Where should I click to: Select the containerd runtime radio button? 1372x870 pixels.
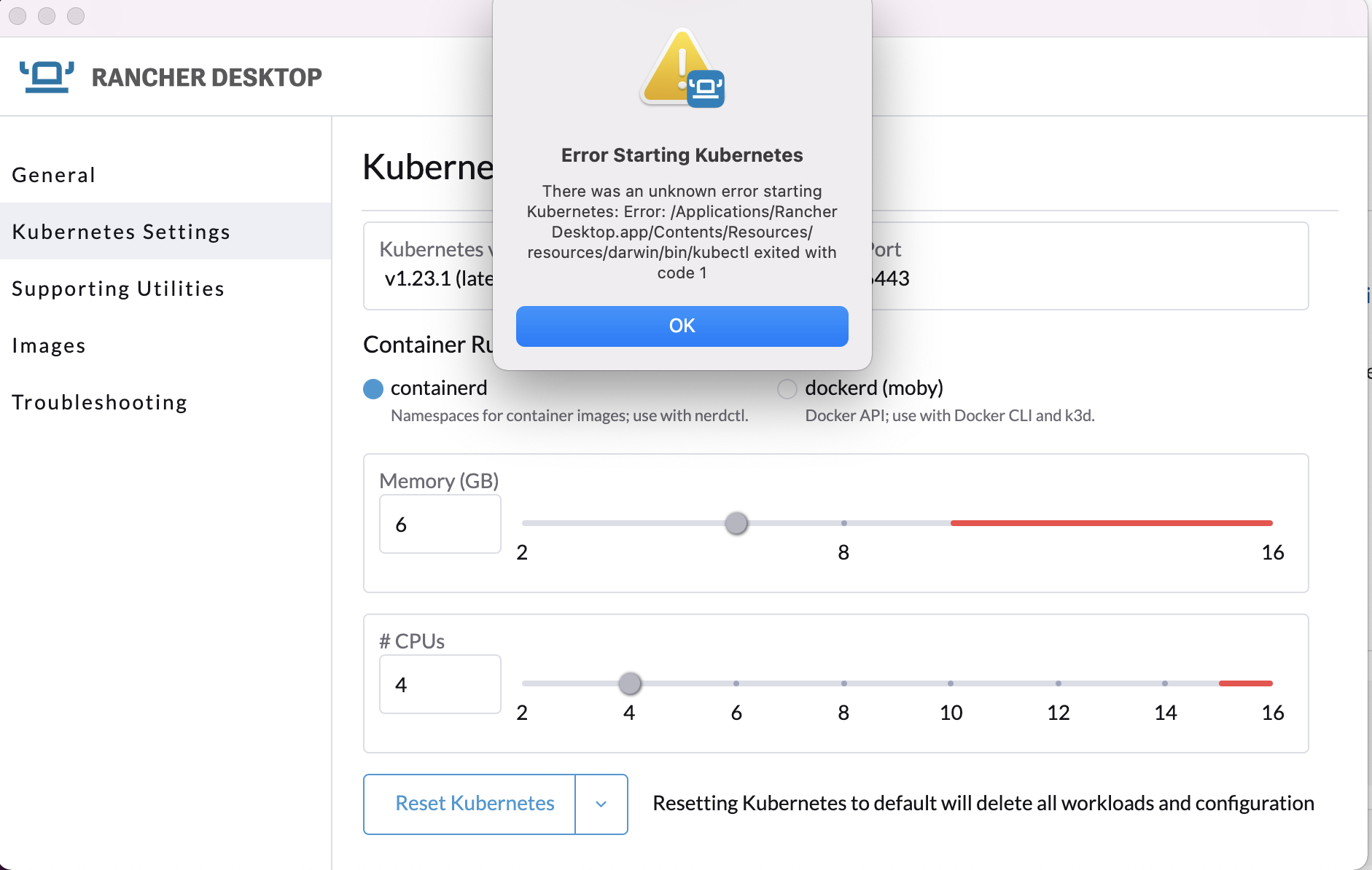tap(373, 389)
